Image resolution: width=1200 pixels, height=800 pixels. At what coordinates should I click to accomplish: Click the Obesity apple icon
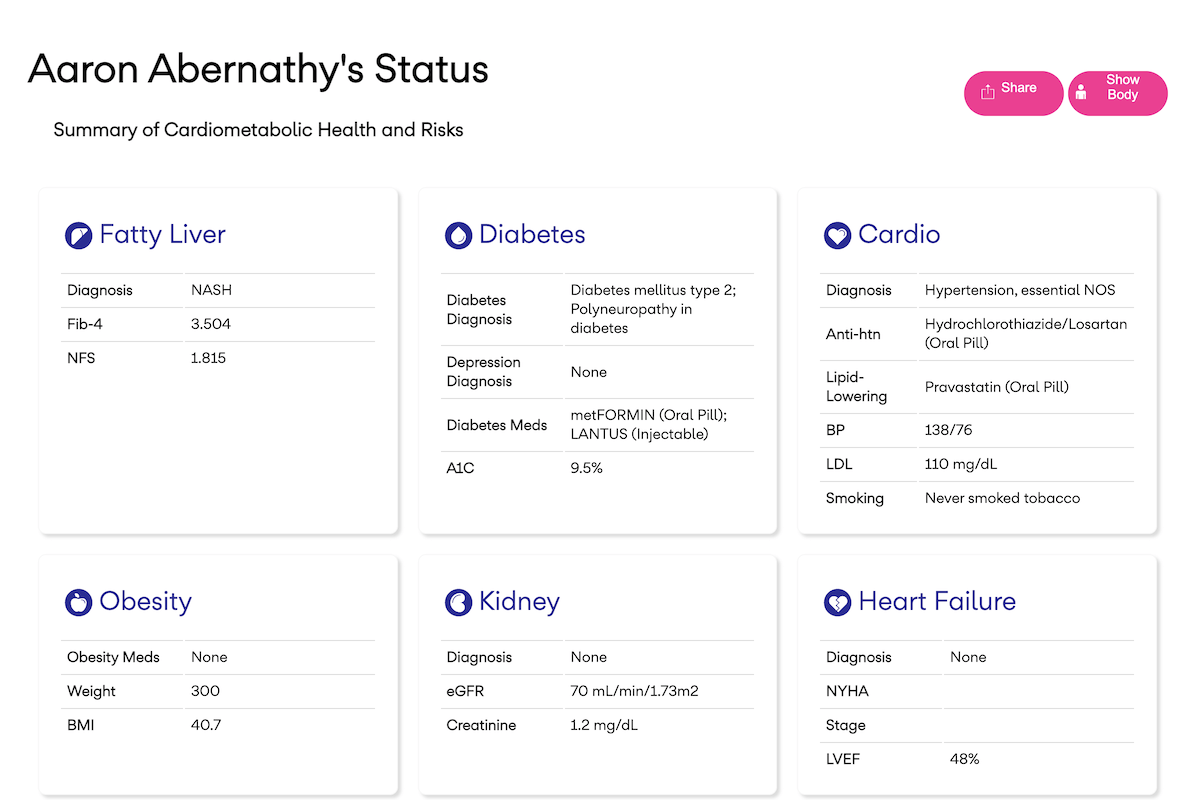78,602
